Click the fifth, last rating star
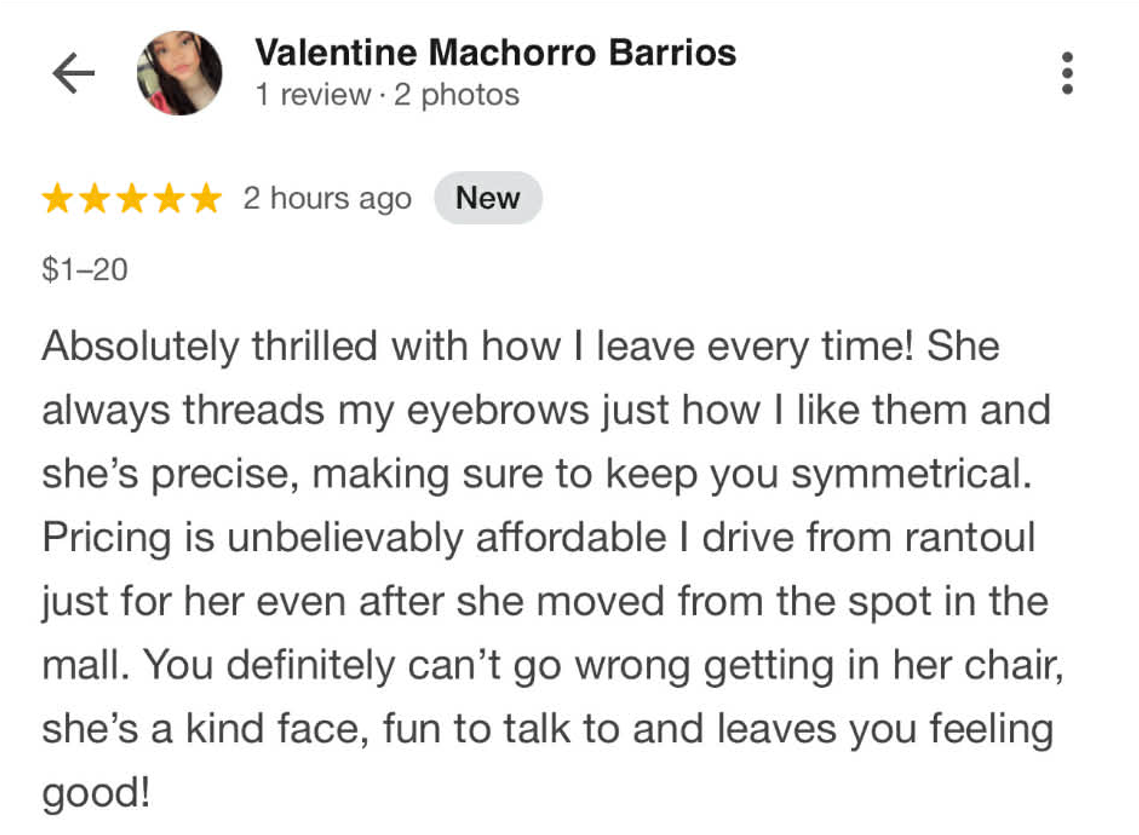Screen dimensions: 1139x835 point(206,199)
